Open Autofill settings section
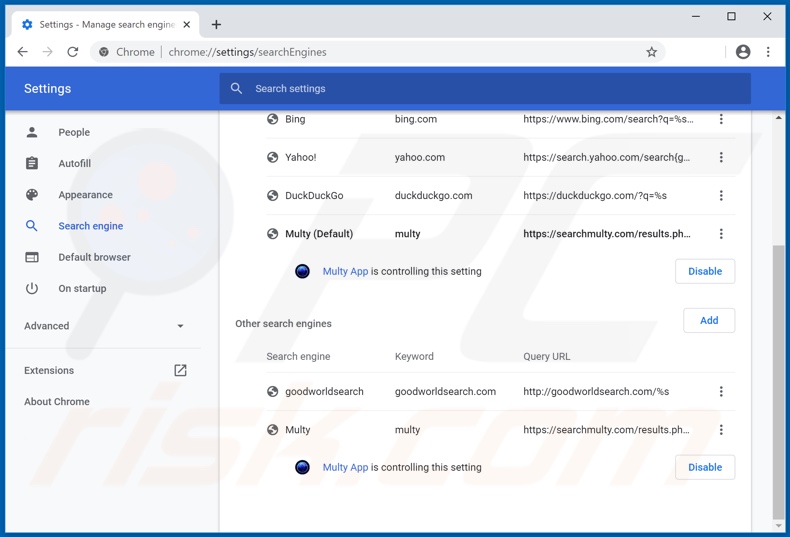The width and height of the screenshot is (790, 537). (75, 164)
